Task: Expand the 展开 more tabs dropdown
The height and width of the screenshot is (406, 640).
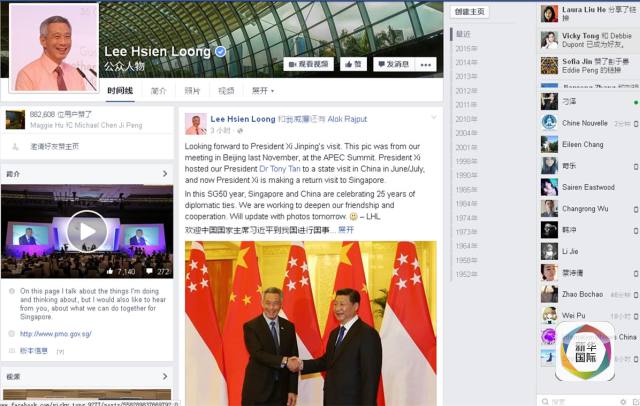Action: coord(263,91)
